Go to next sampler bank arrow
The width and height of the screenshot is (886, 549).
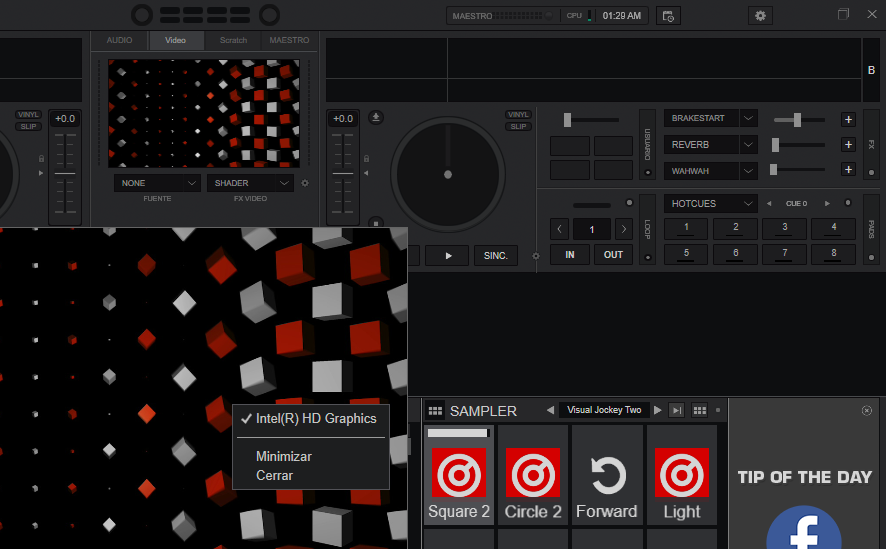pos(658,410)
